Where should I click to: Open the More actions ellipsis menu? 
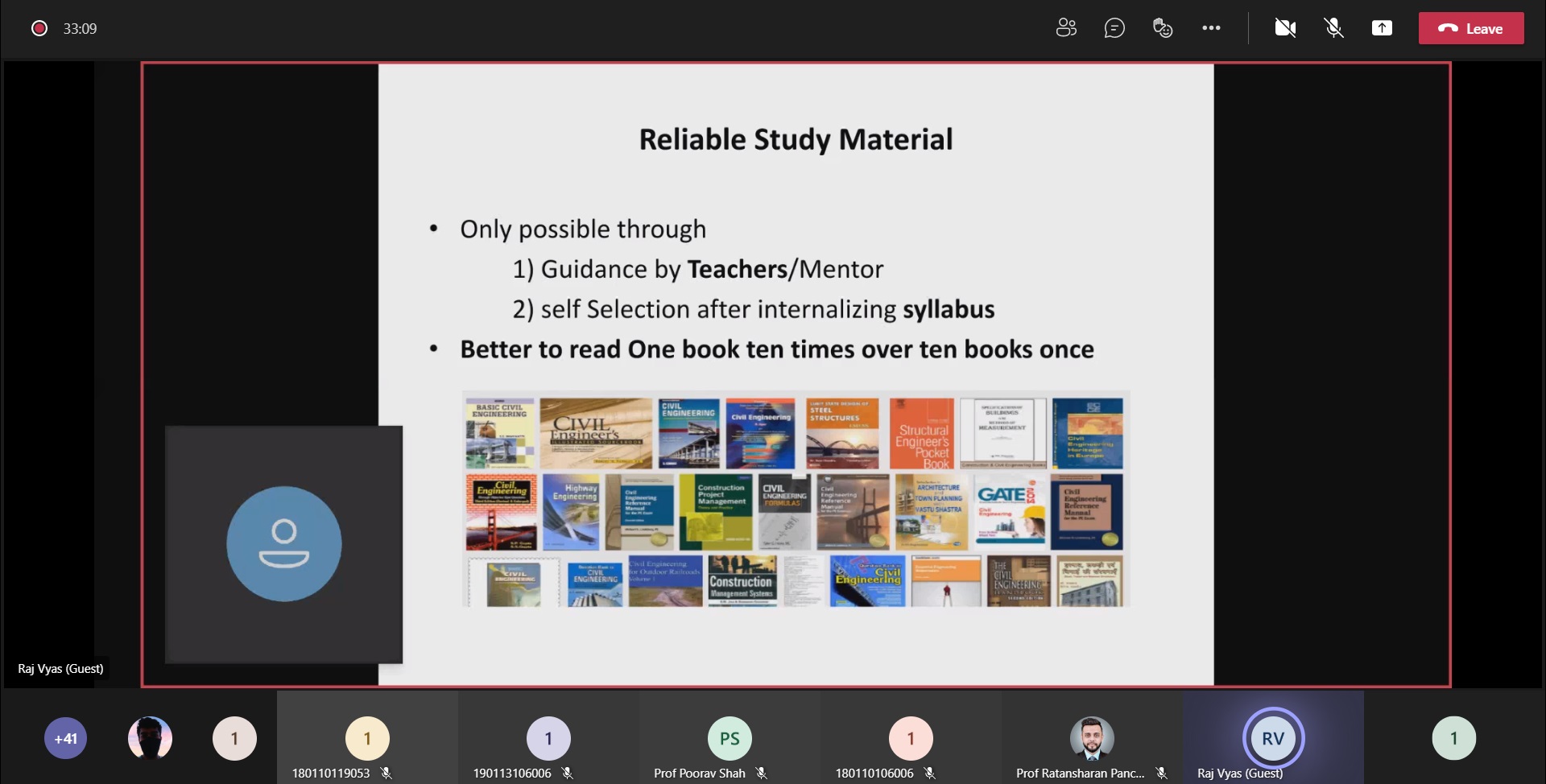pos(1211,28)
